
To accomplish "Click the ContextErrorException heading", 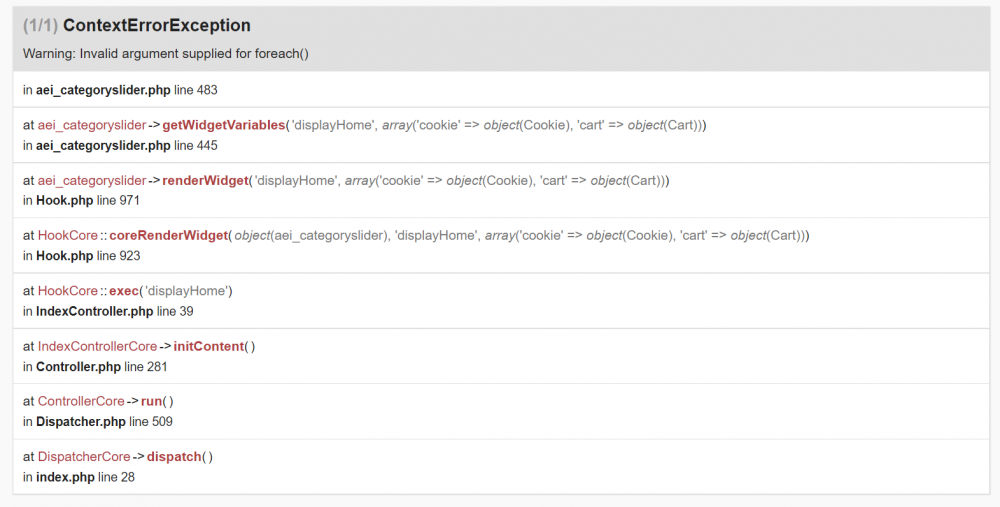I will (x=156, y=25).
